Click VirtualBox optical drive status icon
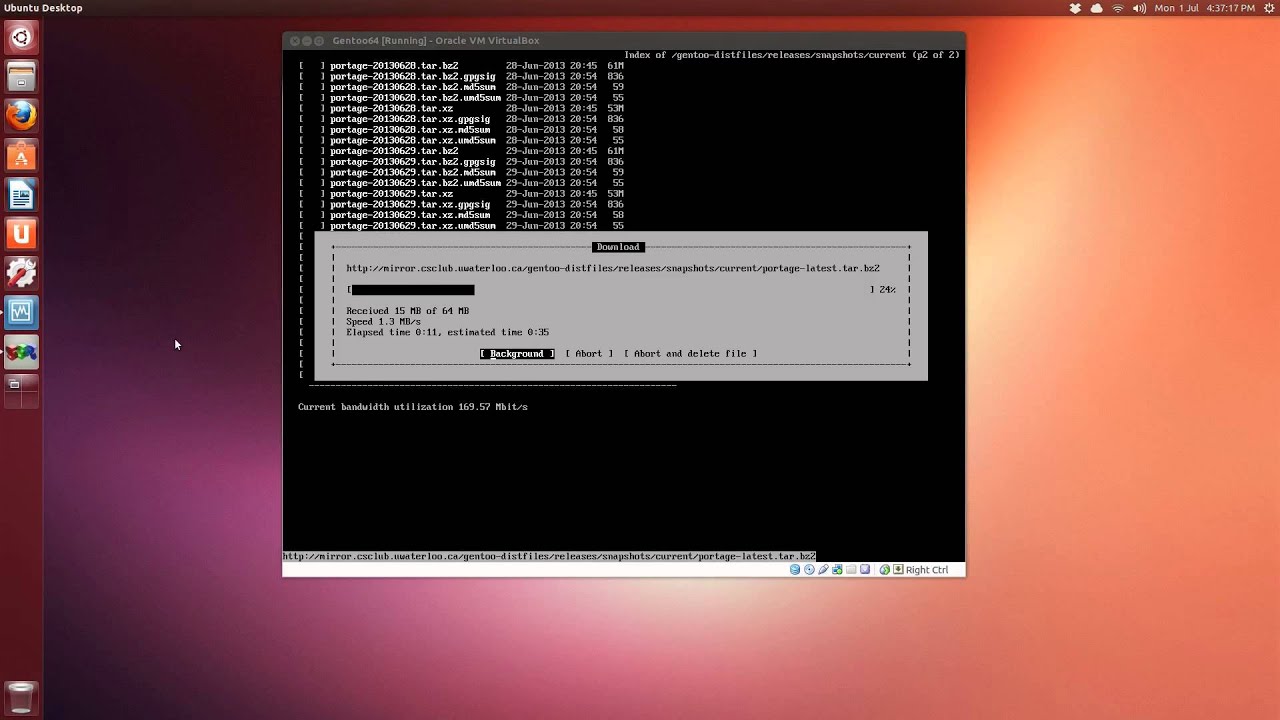 [809, 569]
